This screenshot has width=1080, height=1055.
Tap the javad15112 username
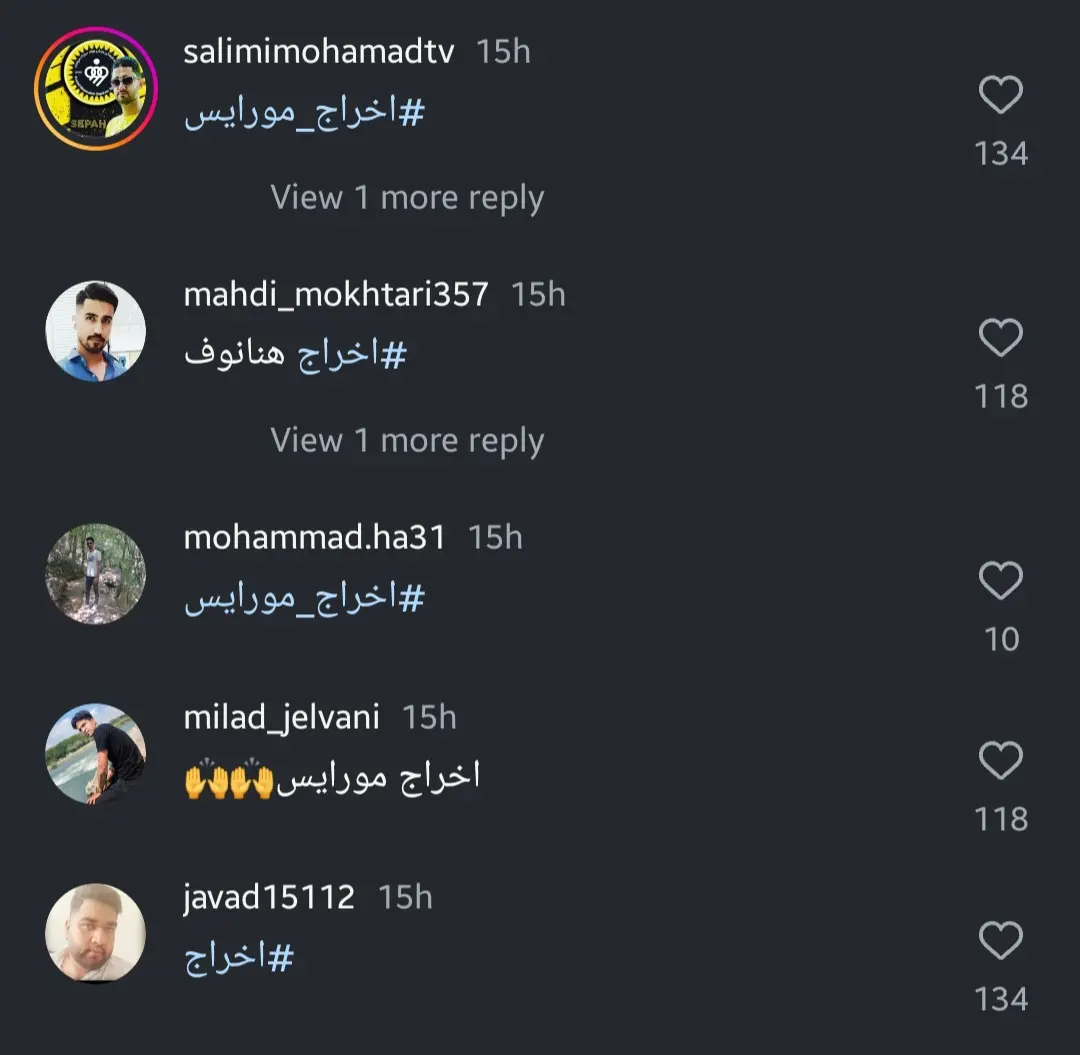[x=269, y=897]
